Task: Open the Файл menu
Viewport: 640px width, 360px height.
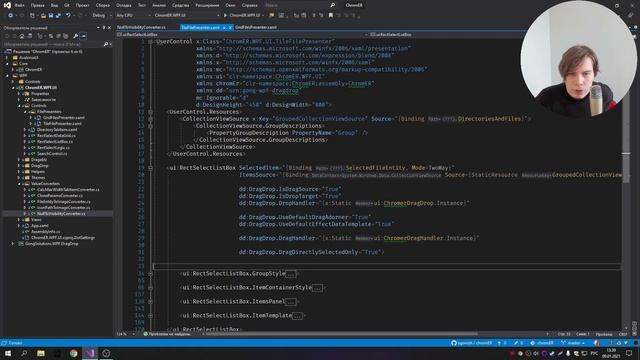Action: (x=19, y=5)
